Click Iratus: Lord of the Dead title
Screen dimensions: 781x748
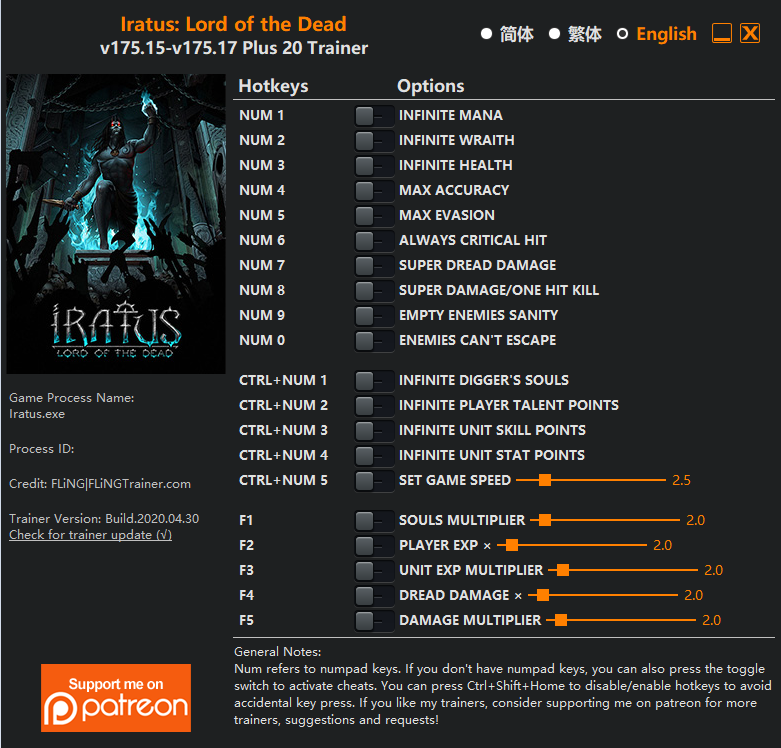tap(234, 24)
